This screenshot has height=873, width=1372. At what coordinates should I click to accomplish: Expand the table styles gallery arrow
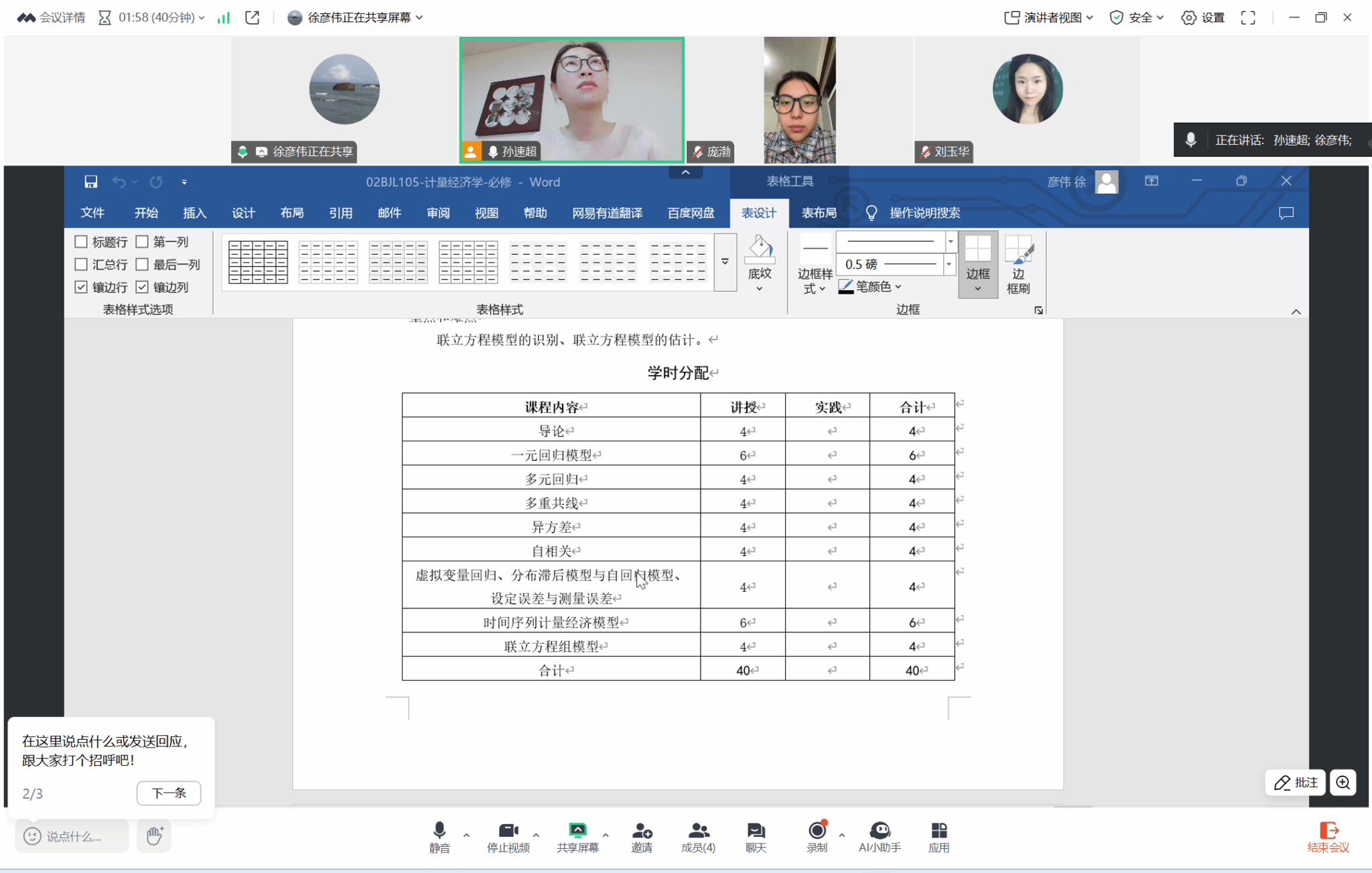click(x=725, y=262)
